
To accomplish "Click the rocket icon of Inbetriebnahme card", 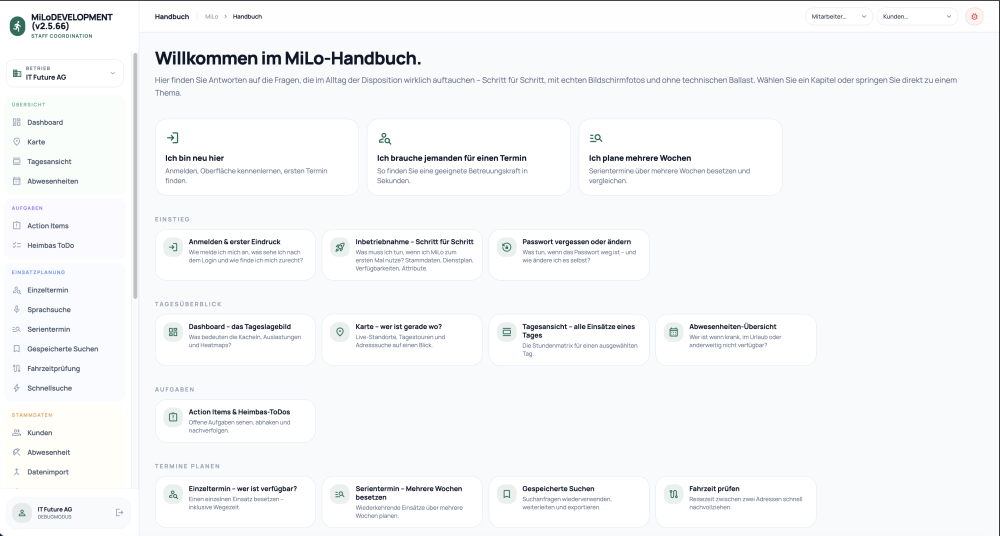I will pos(340,248).
